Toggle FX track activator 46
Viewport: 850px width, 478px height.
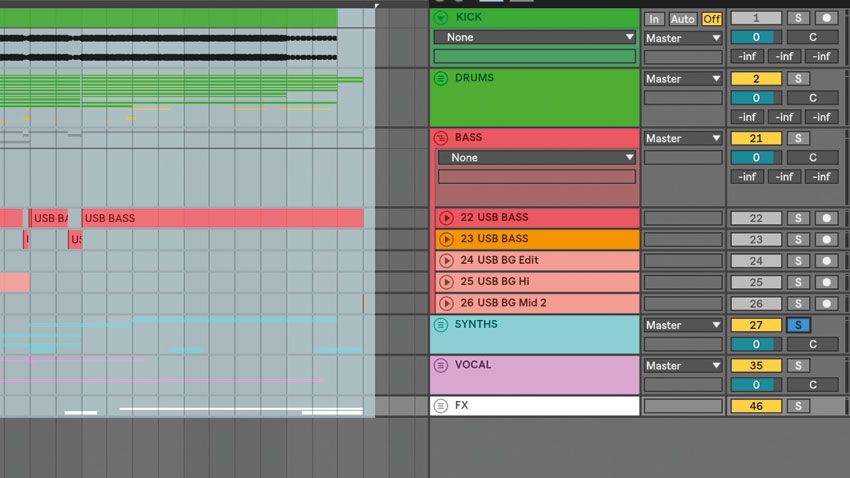coord(756,406)
